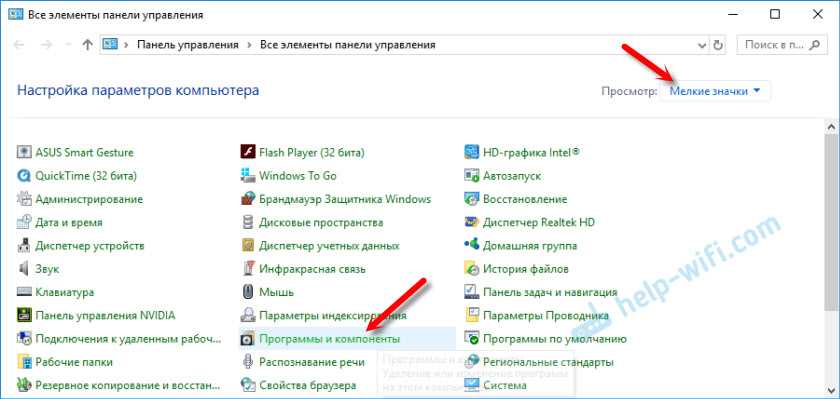Open the Резервное копирование и восстан... link

tap(128, 385)
